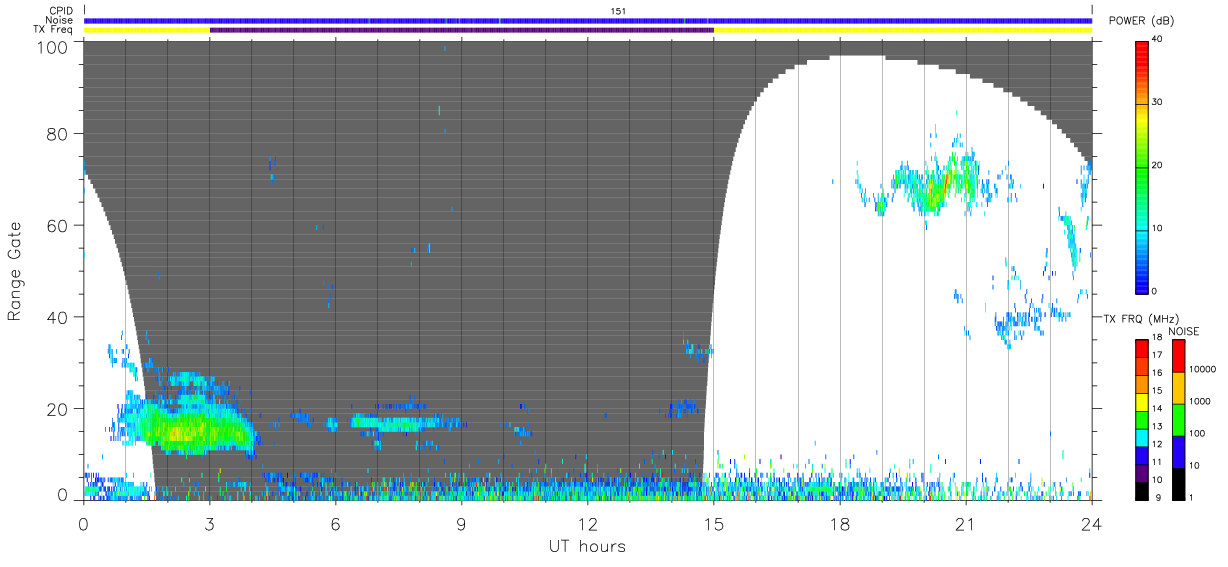Click the red top of the POWER colorbar

(x=1141, y=50)
